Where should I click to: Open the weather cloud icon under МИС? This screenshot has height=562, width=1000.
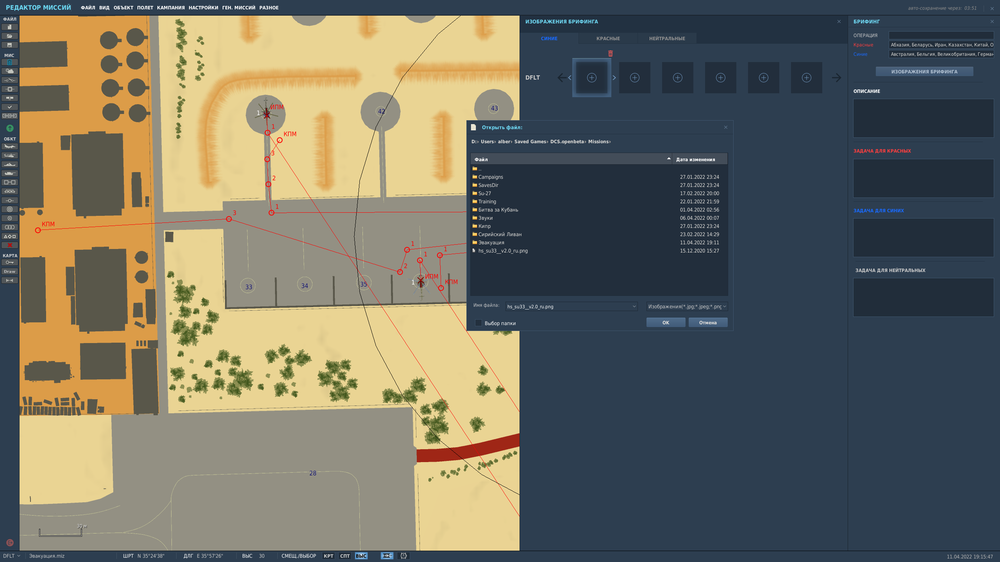point(10,71)
